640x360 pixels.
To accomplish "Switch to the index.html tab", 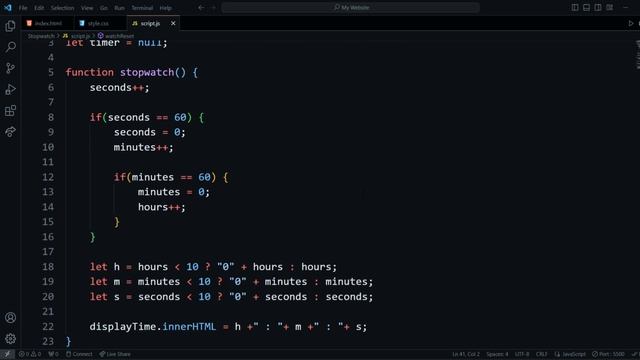I will pos(48,23).
